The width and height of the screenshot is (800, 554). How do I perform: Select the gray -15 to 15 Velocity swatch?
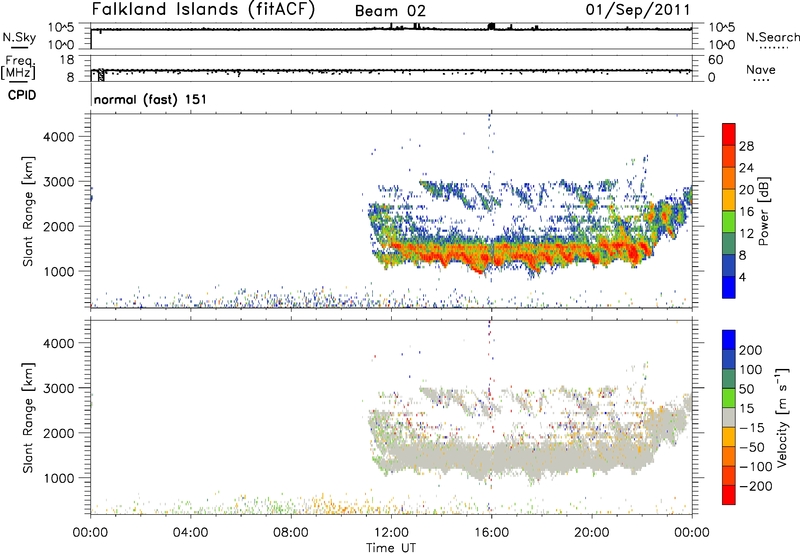tap(729, 417)
